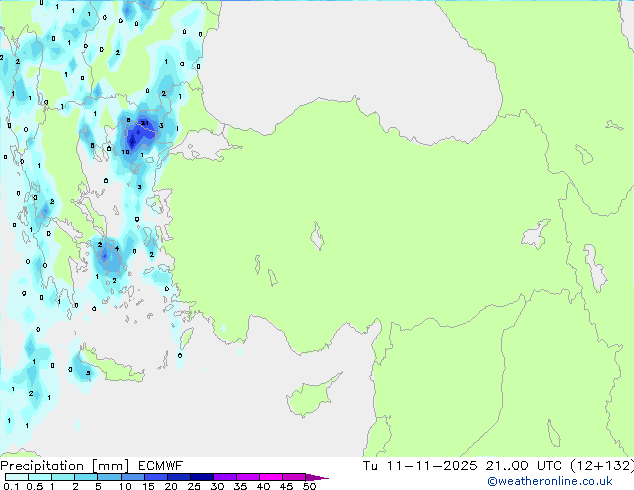Click the 20–25 mm legend color swatch
634x490 pixels.
click(x=179, y=477)
